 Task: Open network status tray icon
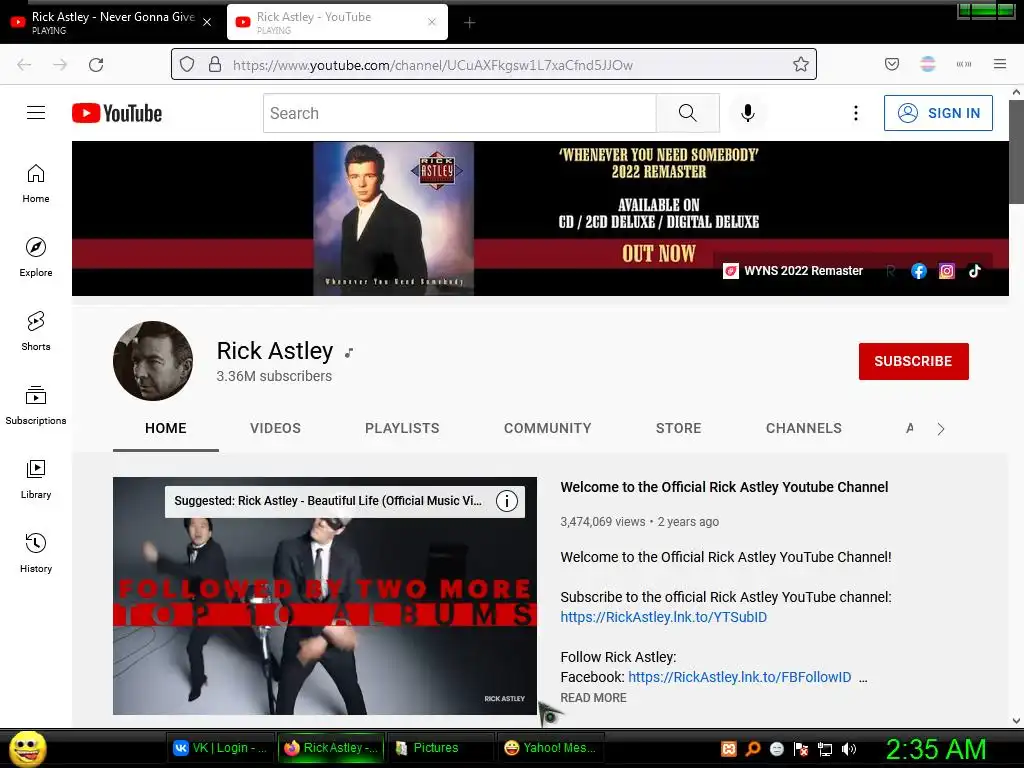tap(825, 749)
